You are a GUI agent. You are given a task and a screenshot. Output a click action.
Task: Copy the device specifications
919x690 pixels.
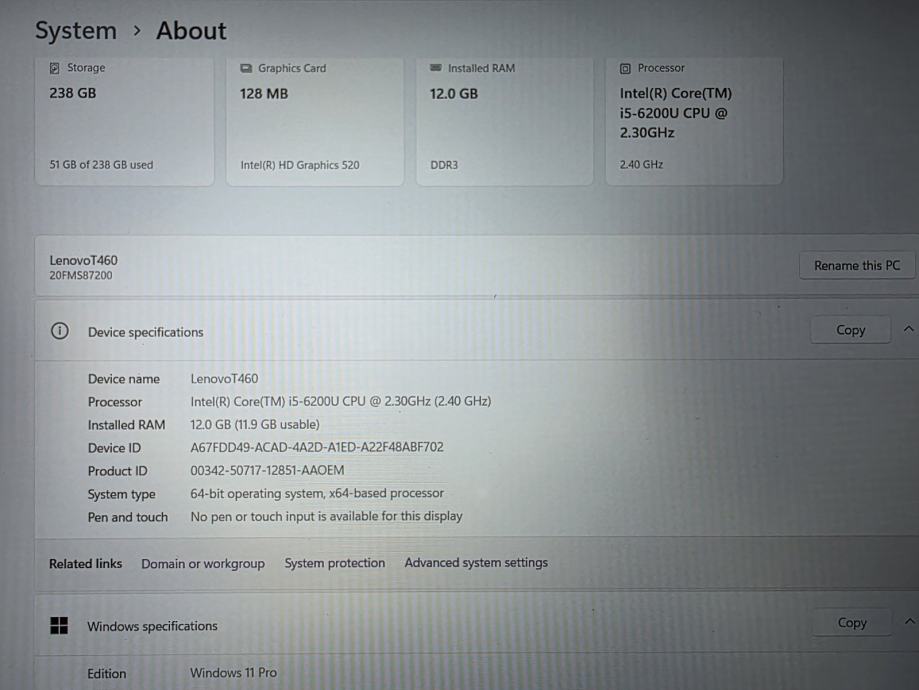pos(850,330)
